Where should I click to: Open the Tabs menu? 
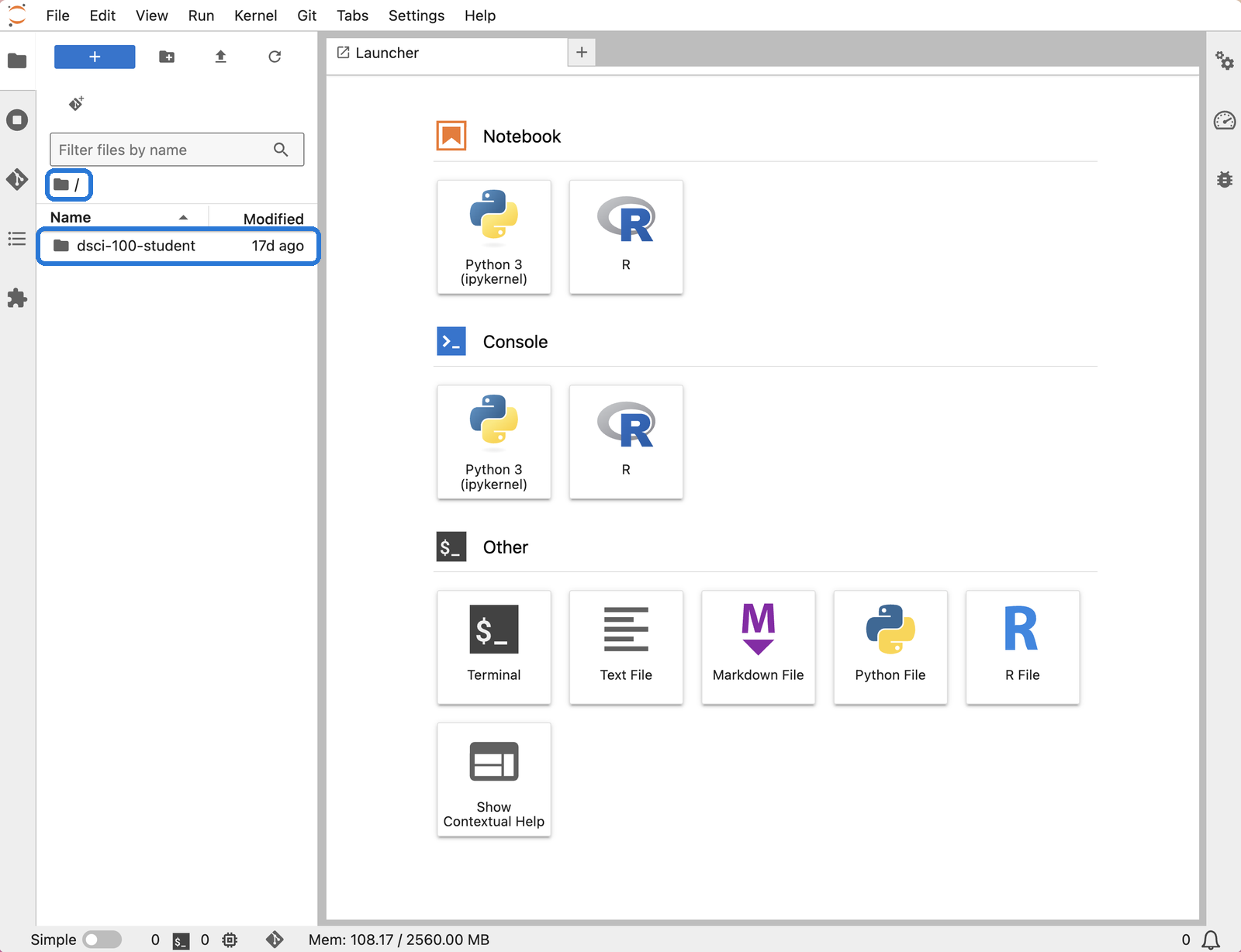pyautogui.click(x=352, y=16)
